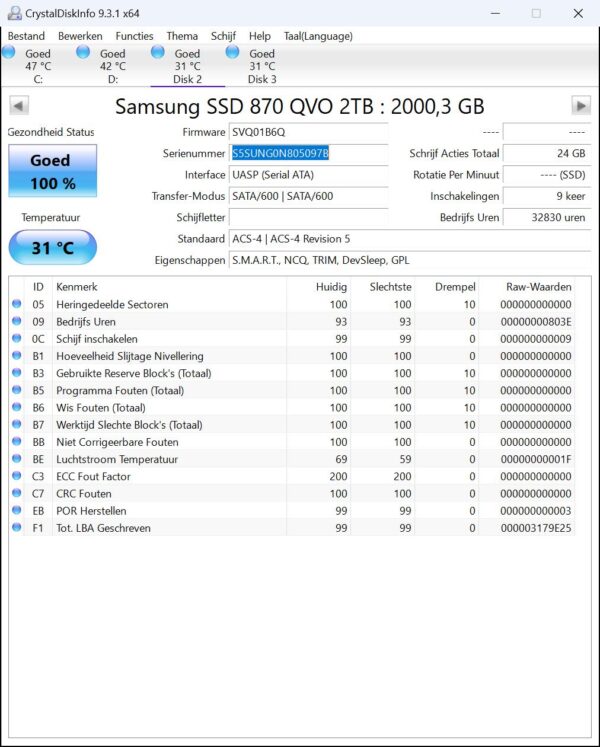This screenshot has height=747, width=600.
Task: Click the status dot for Bedrijfs Uren row
Action: pyautogui.click(x=17, y=321)
